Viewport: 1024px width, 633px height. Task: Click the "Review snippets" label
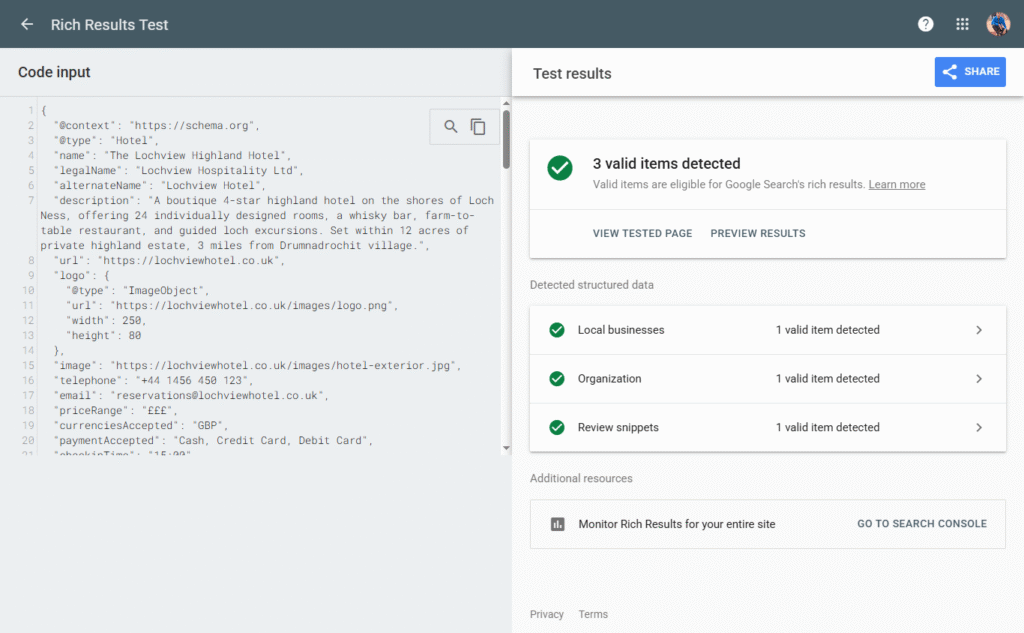(618, 427)
